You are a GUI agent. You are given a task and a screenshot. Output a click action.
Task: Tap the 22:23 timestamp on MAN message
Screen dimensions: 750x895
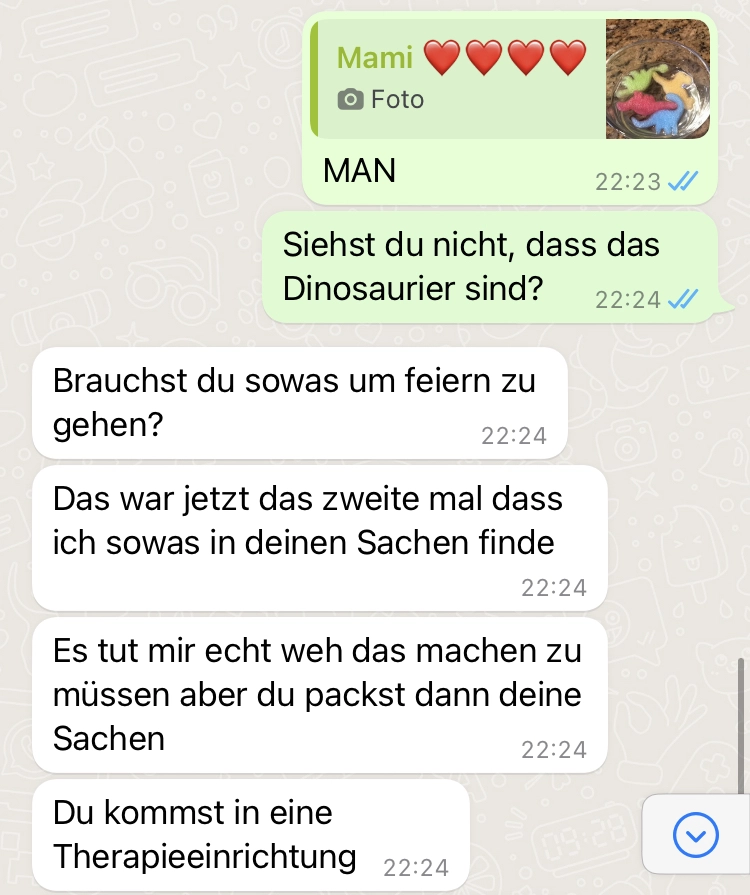click(x=627, y=182)
